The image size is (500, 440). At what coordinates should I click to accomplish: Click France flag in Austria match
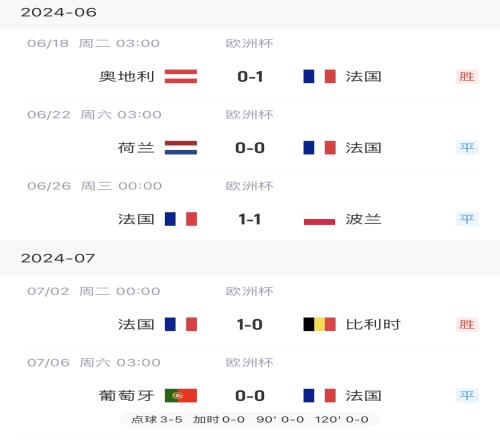319,76
